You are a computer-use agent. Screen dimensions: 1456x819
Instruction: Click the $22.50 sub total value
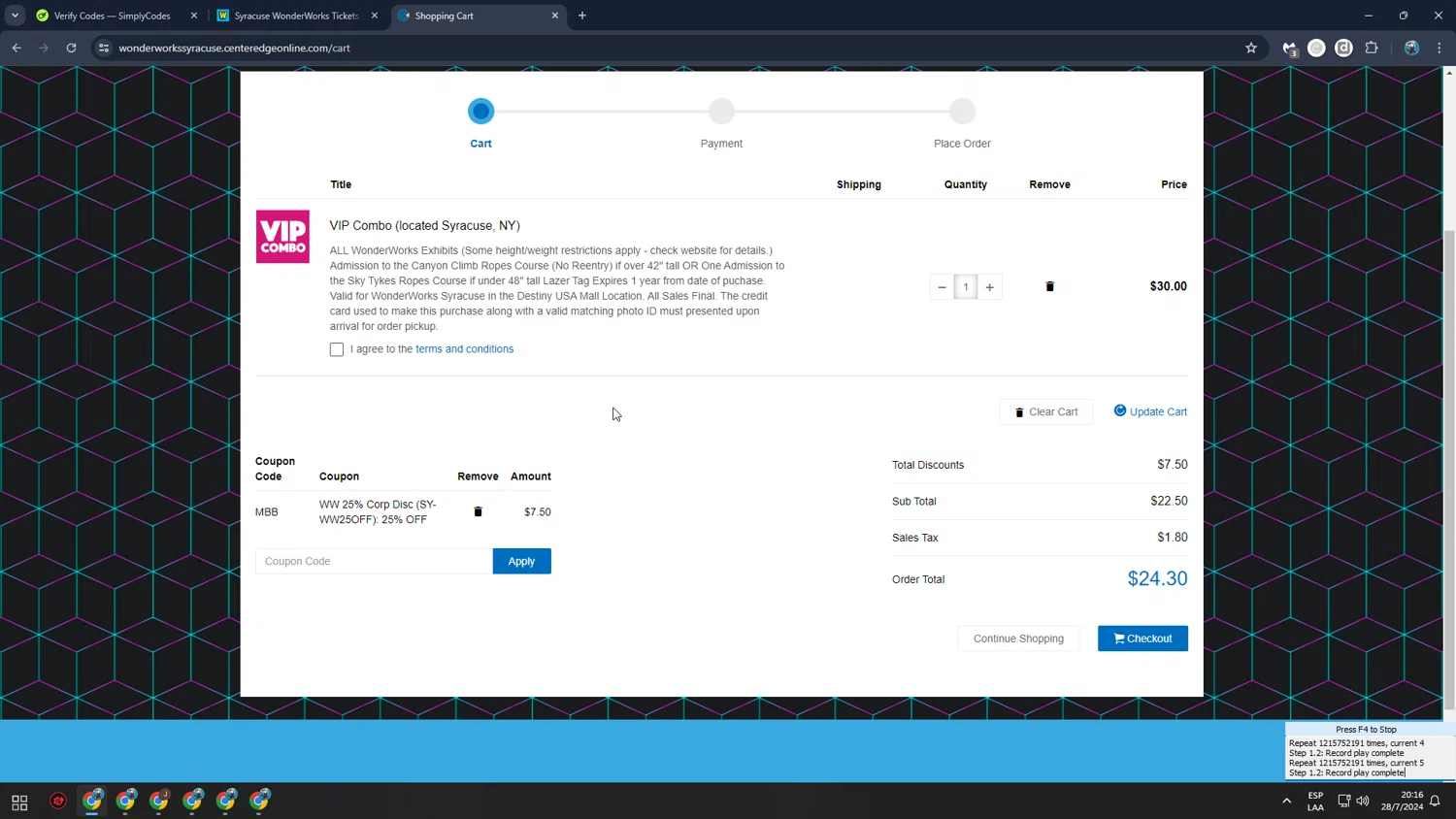(1169, 501)
